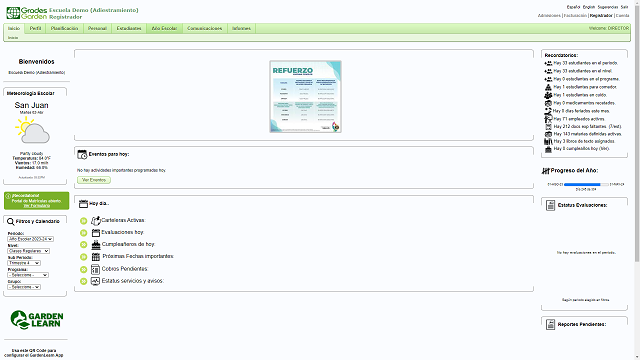Click the Cumpleañeros de hoy cake icon
640x360 pixels.
96,244
